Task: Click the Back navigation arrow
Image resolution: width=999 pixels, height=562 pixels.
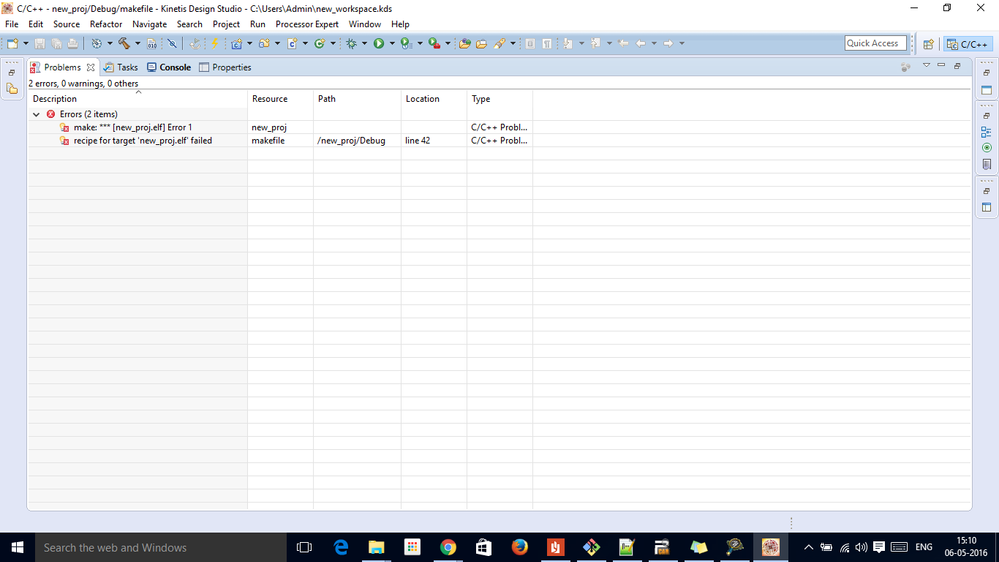Action: [x=640, y=43]
